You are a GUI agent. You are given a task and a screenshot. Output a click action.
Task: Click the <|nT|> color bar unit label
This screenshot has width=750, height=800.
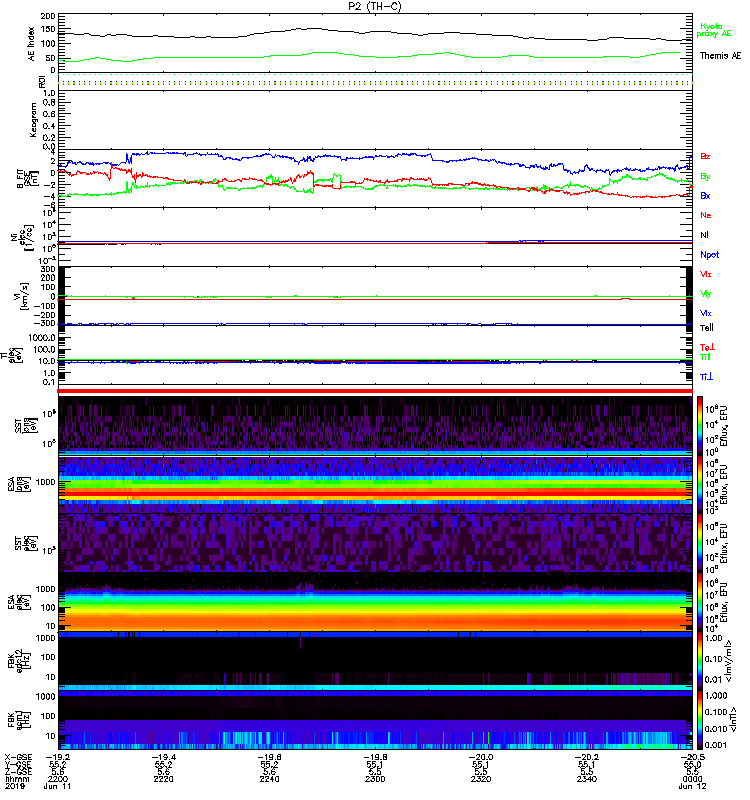coord(734,719)
